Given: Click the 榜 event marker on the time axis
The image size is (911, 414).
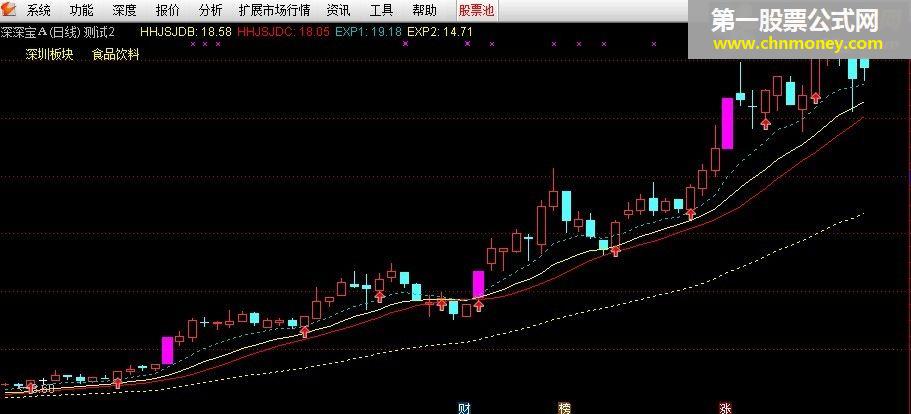Looking at the screenshot, I should coord(565,408).
